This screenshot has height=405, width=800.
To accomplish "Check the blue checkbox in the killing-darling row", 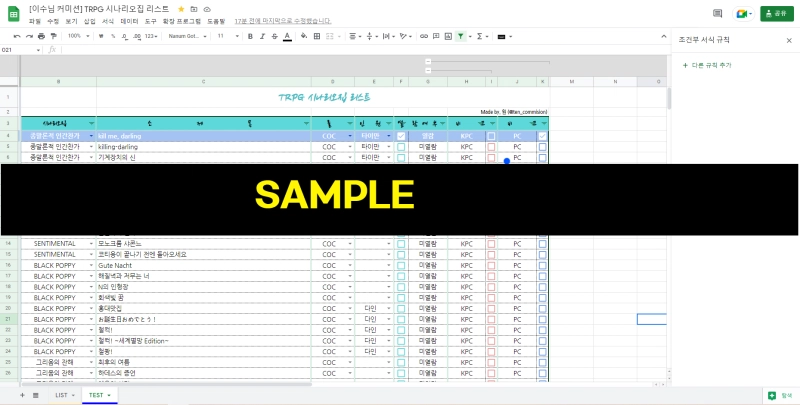I will click(401, 146).
